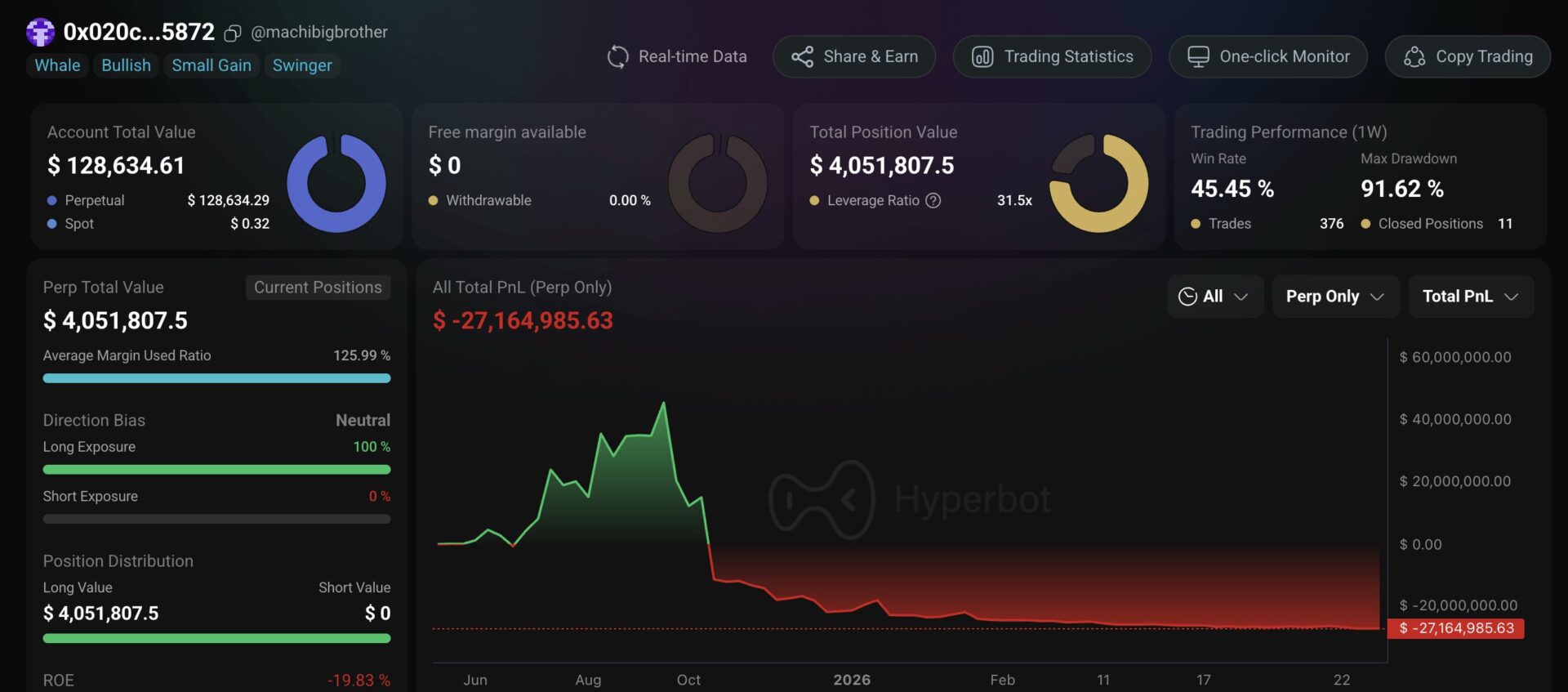Viewport: 1568px width, 692px height.
Task: Click the Account Total Value donut chart
Action: (336, 183)
